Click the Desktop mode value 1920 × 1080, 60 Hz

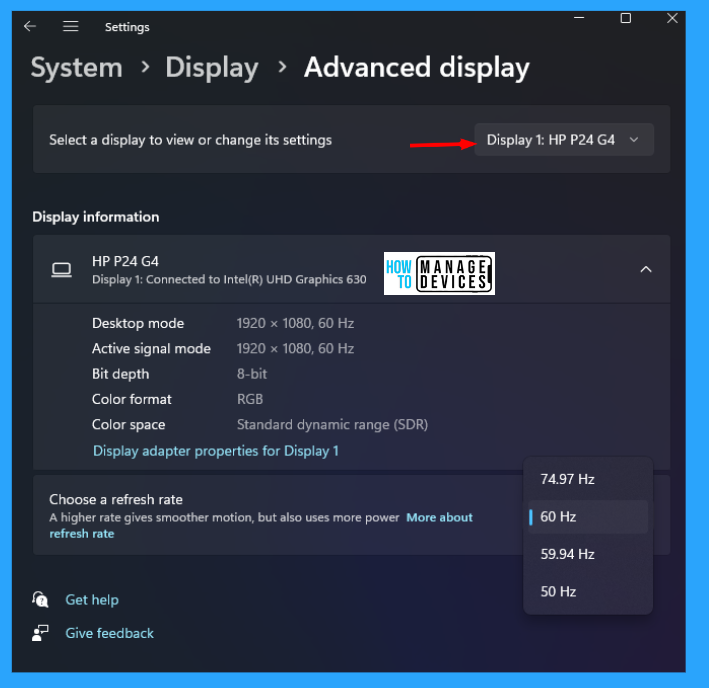tap(295, 323)
